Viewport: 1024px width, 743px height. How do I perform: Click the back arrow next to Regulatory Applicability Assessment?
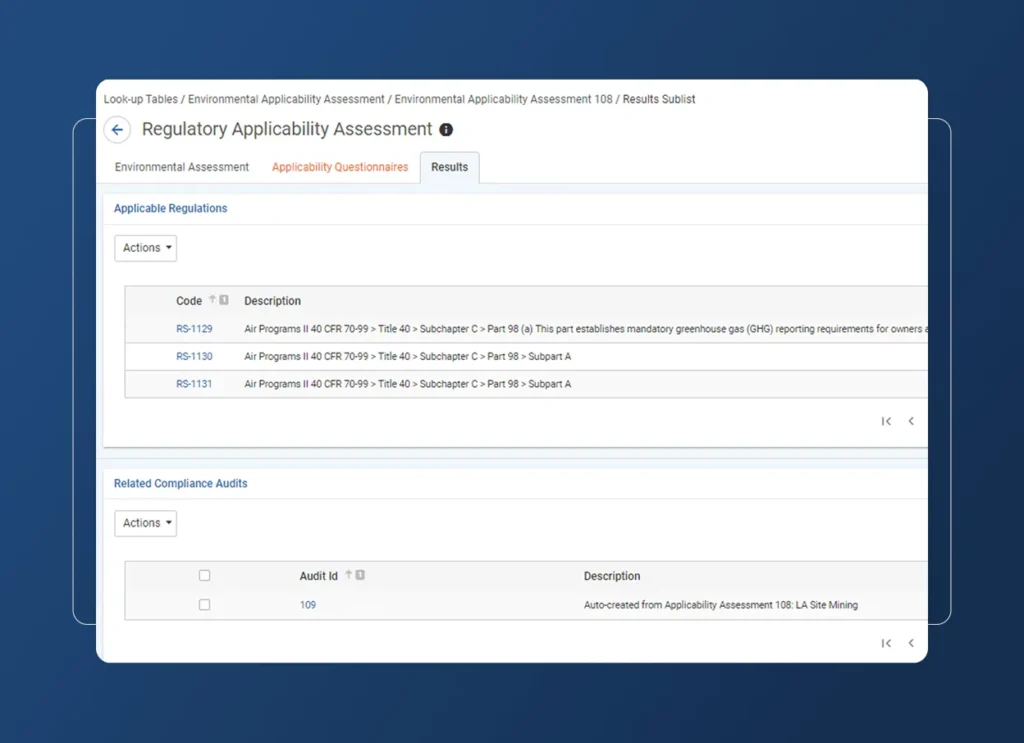(117, 130)
